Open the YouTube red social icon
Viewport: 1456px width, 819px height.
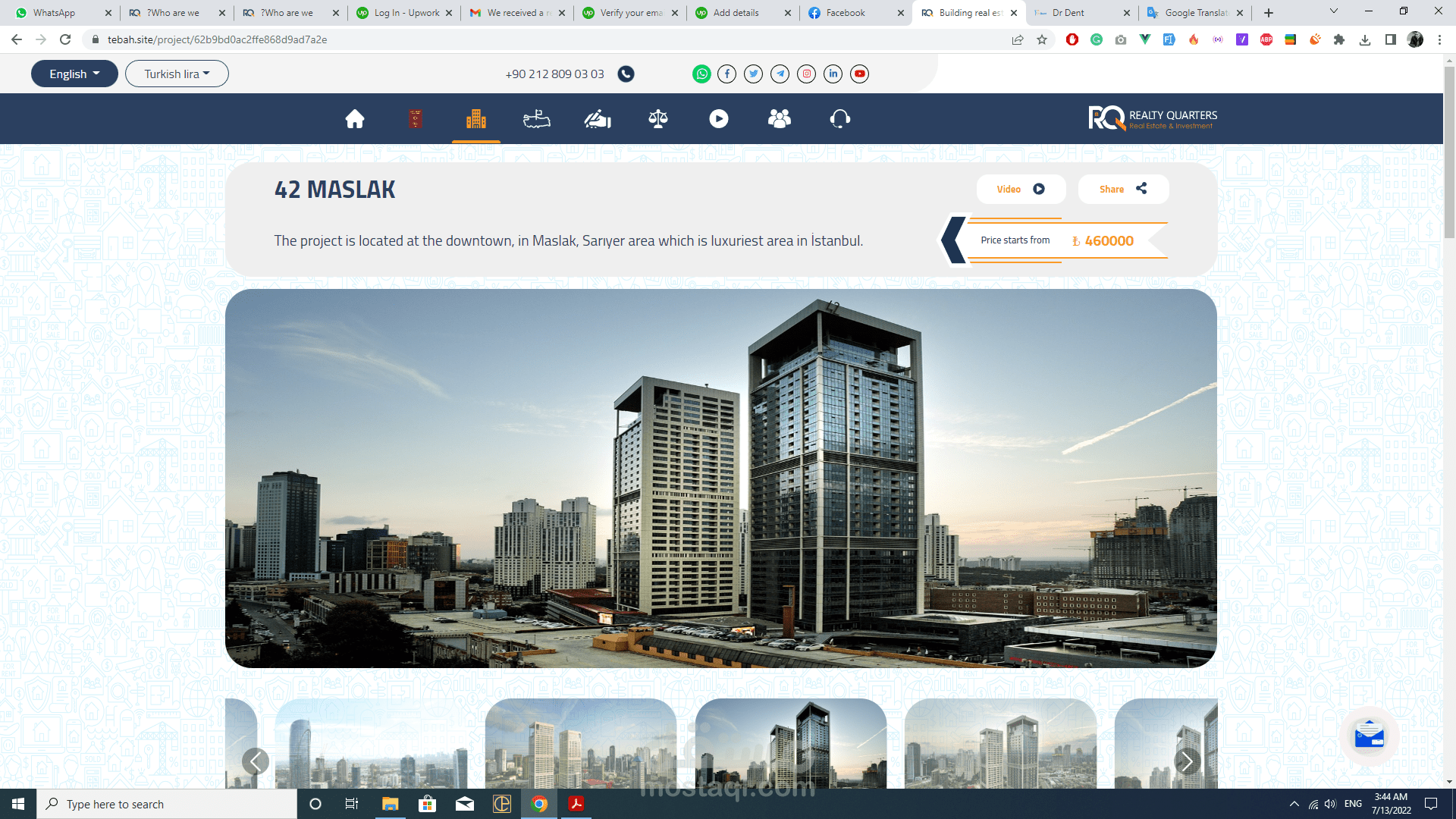point(859,74)
